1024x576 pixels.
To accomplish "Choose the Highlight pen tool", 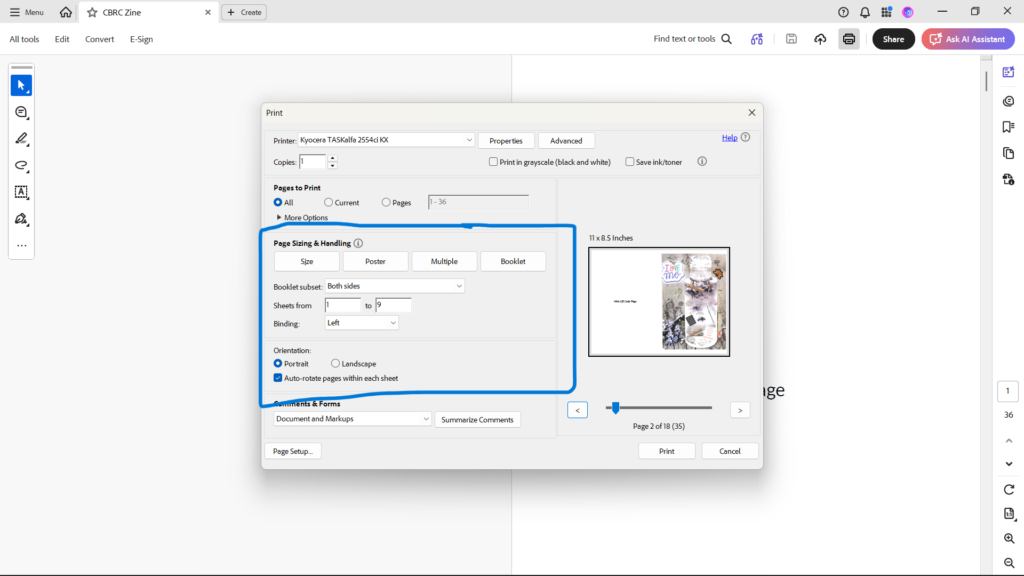I will tap(21, 138).
